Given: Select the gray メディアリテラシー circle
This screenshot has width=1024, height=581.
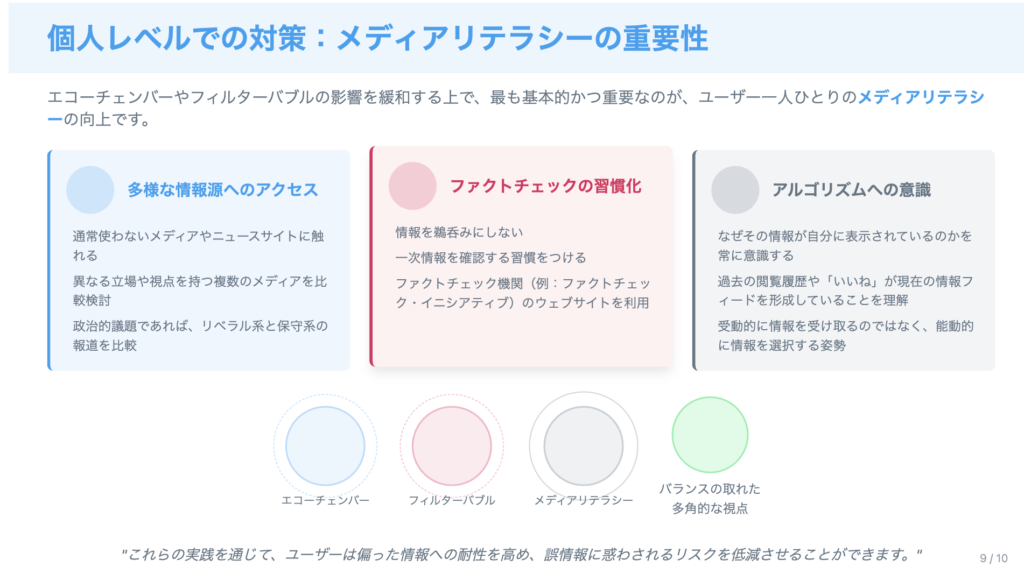Looking at the screenshot, I should pyautogui.click(x=583, y=446).
